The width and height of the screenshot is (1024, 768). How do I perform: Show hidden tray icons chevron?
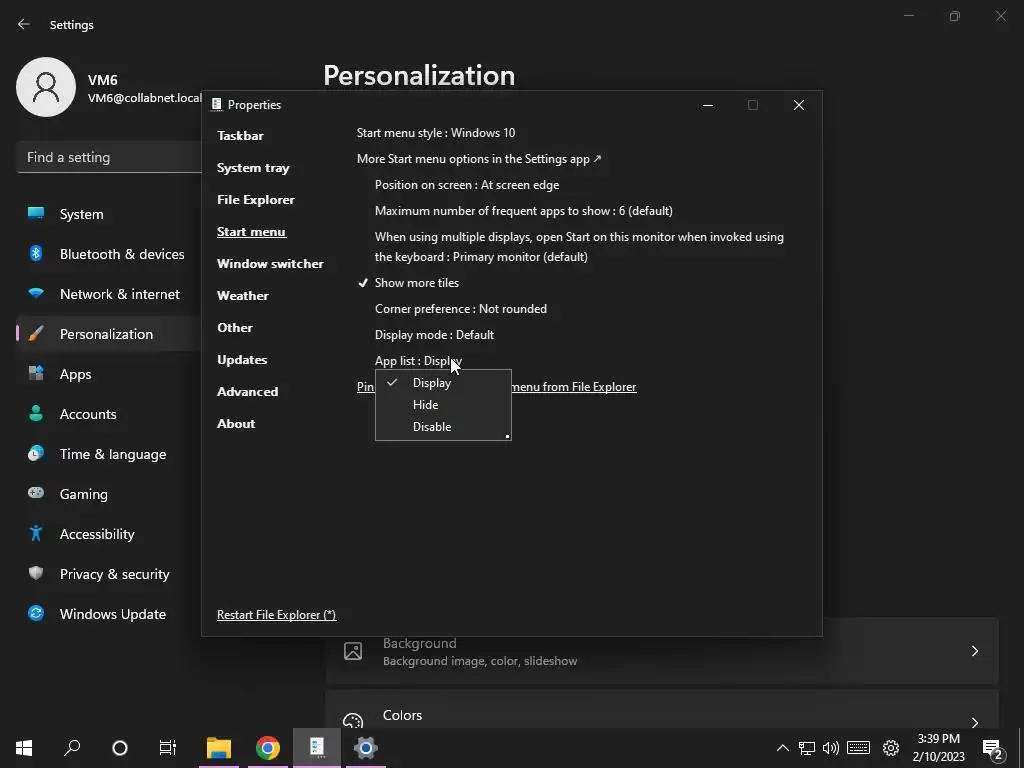coord(782,748)
